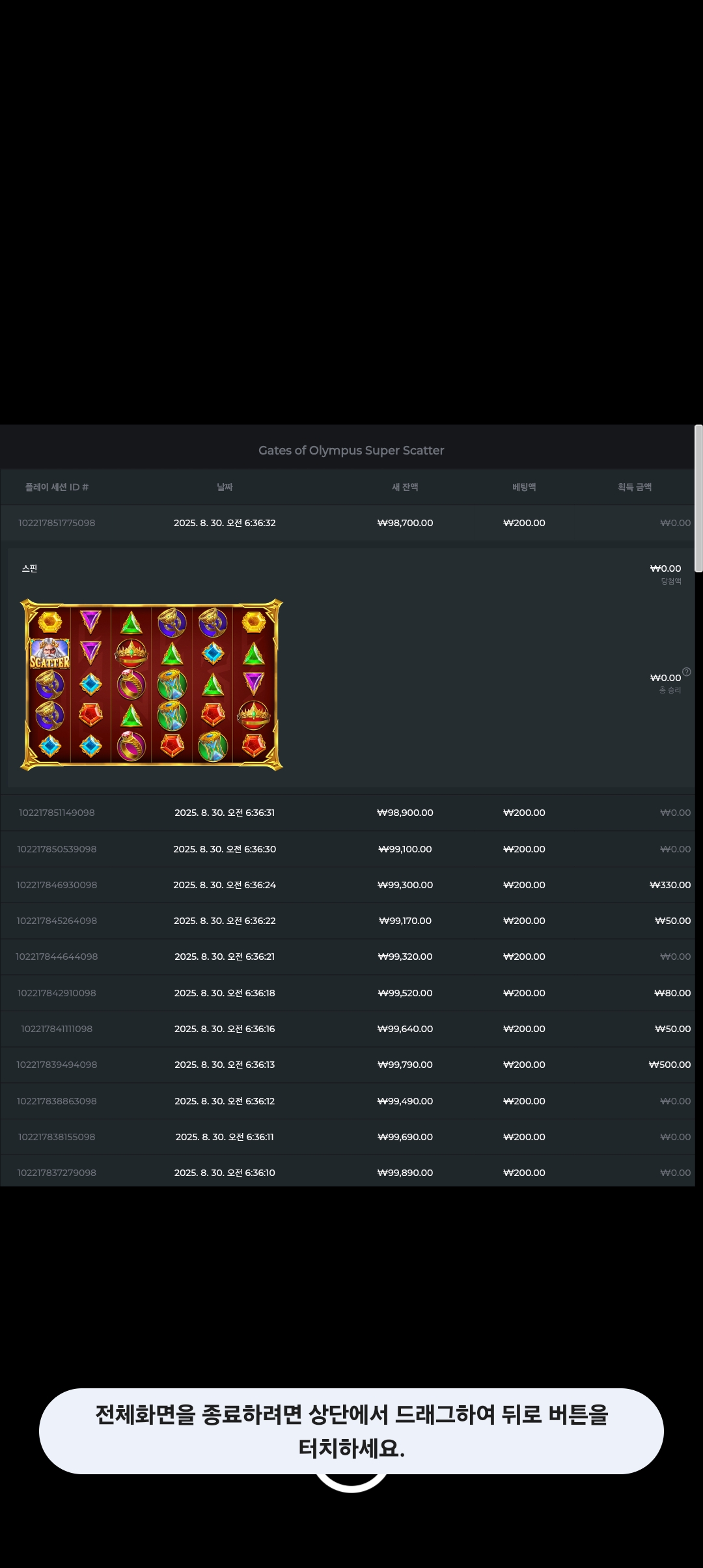
Task: Collapse session row 102217851775098
Action: (348, 523)
